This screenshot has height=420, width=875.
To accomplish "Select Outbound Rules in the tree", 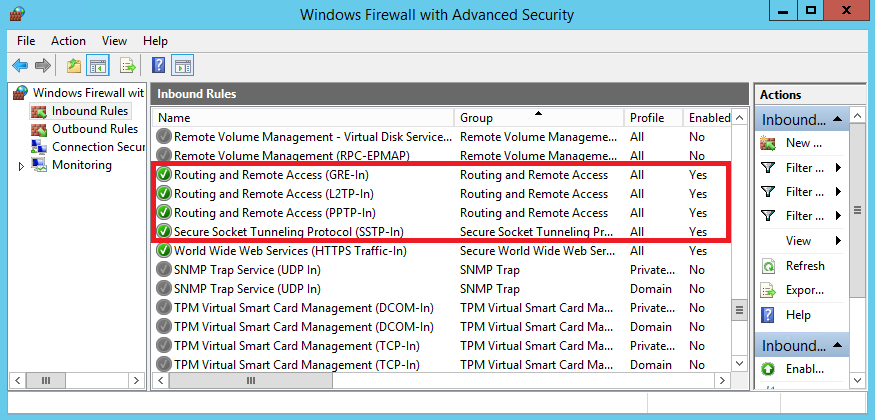I will pyautogui.click(x=94, y=129).
